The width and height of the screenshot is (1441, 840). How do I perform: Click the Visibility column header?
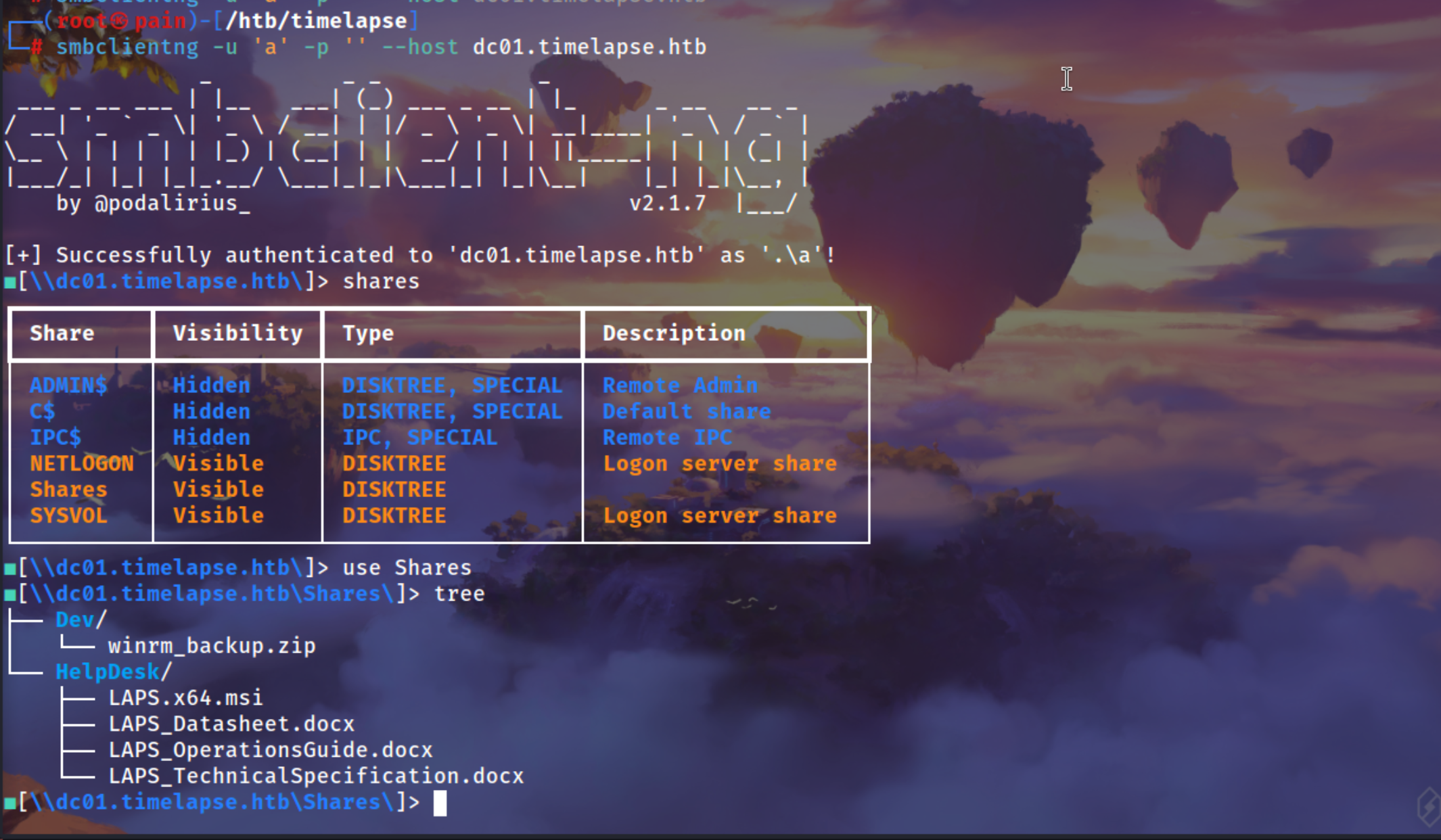click(237, 333)
